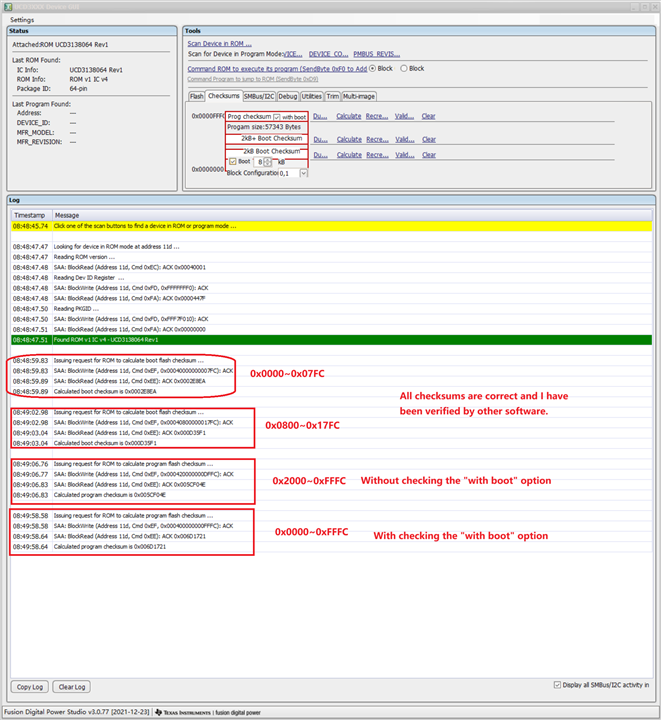Image resolution: width=661 pixels, height=720 pixels.
Task: Click the Scan Device in ROM link
Action: [x=219, y=44]
